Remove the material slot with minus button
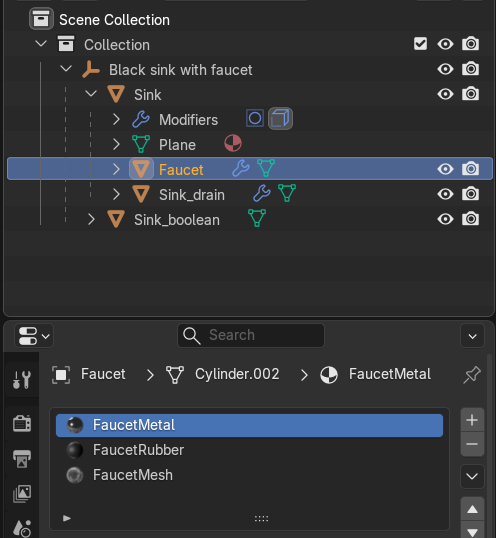 (472, 444)
